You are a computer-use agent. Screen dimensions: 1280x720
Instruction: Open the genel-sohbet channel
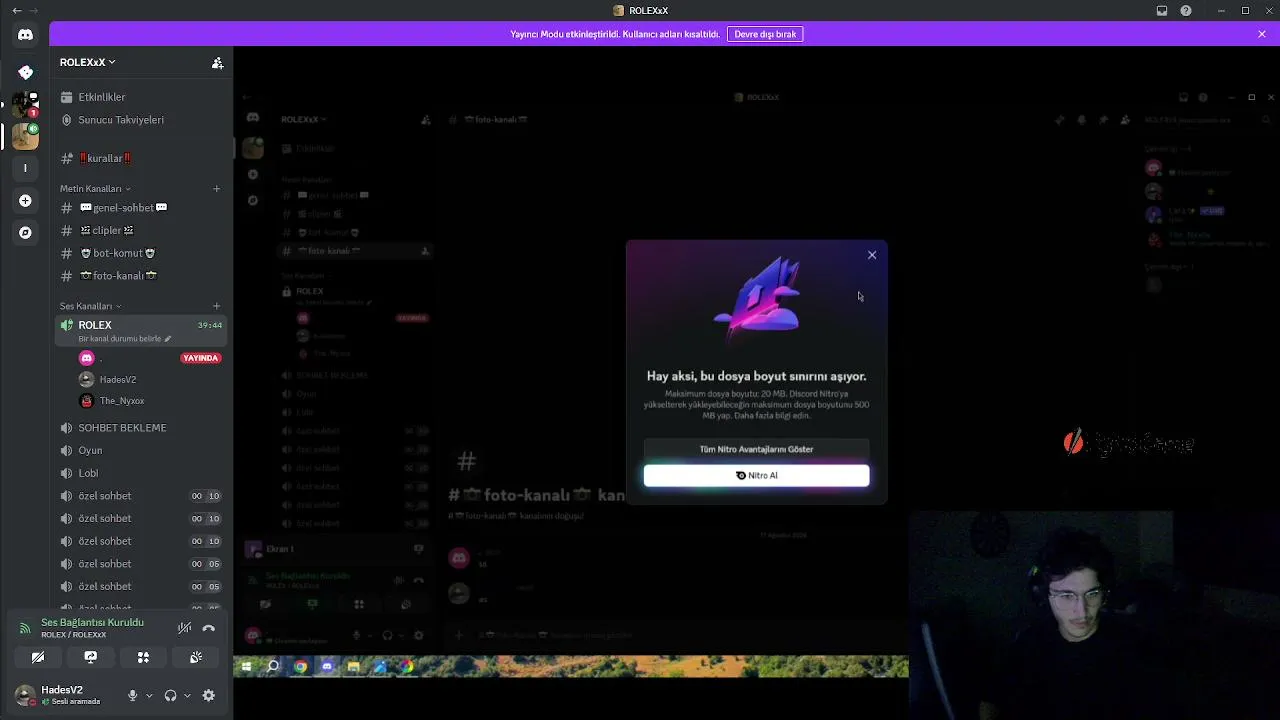141,208
